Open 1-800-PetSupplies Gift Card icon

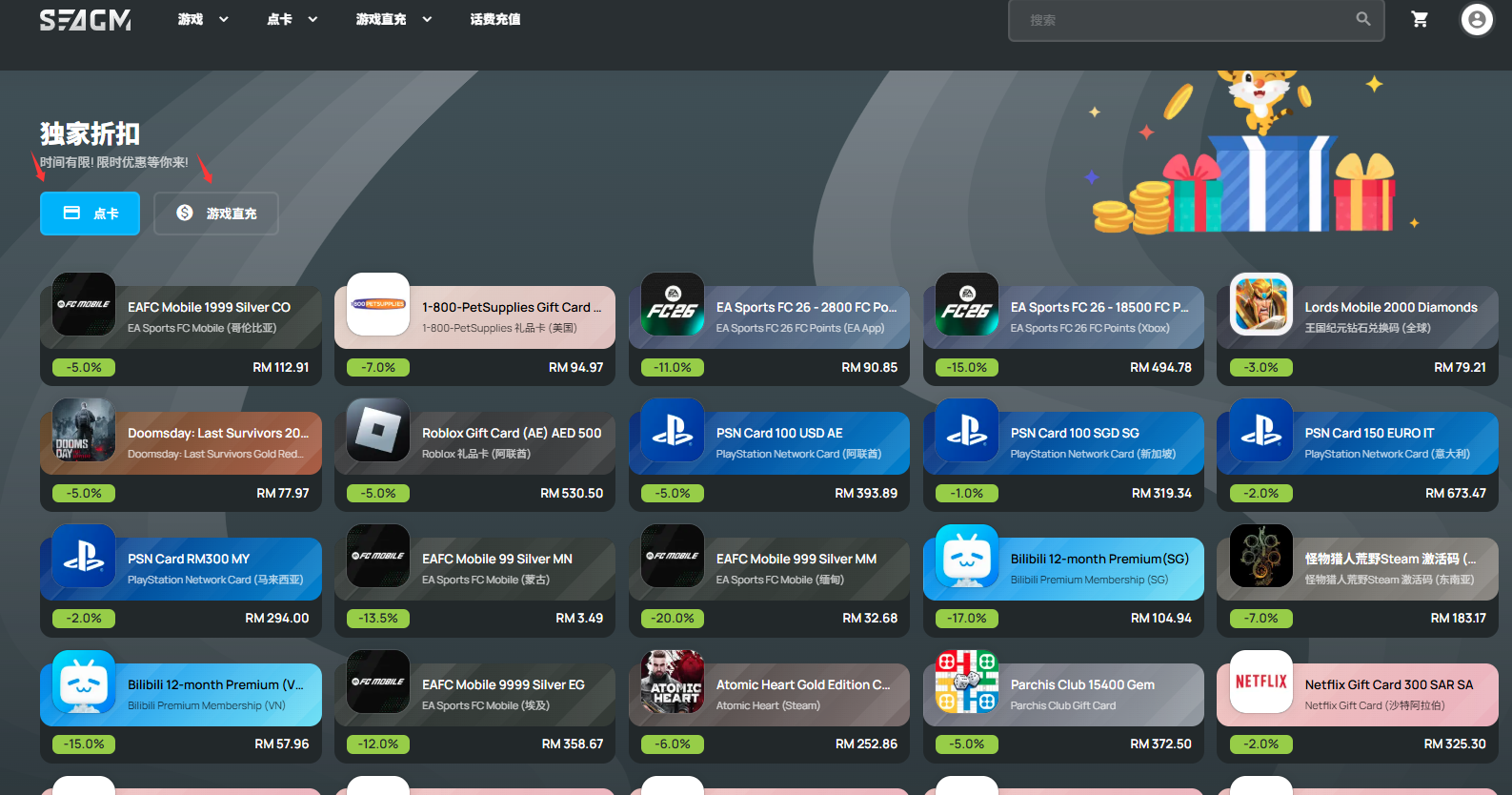(x=378, y=304)
